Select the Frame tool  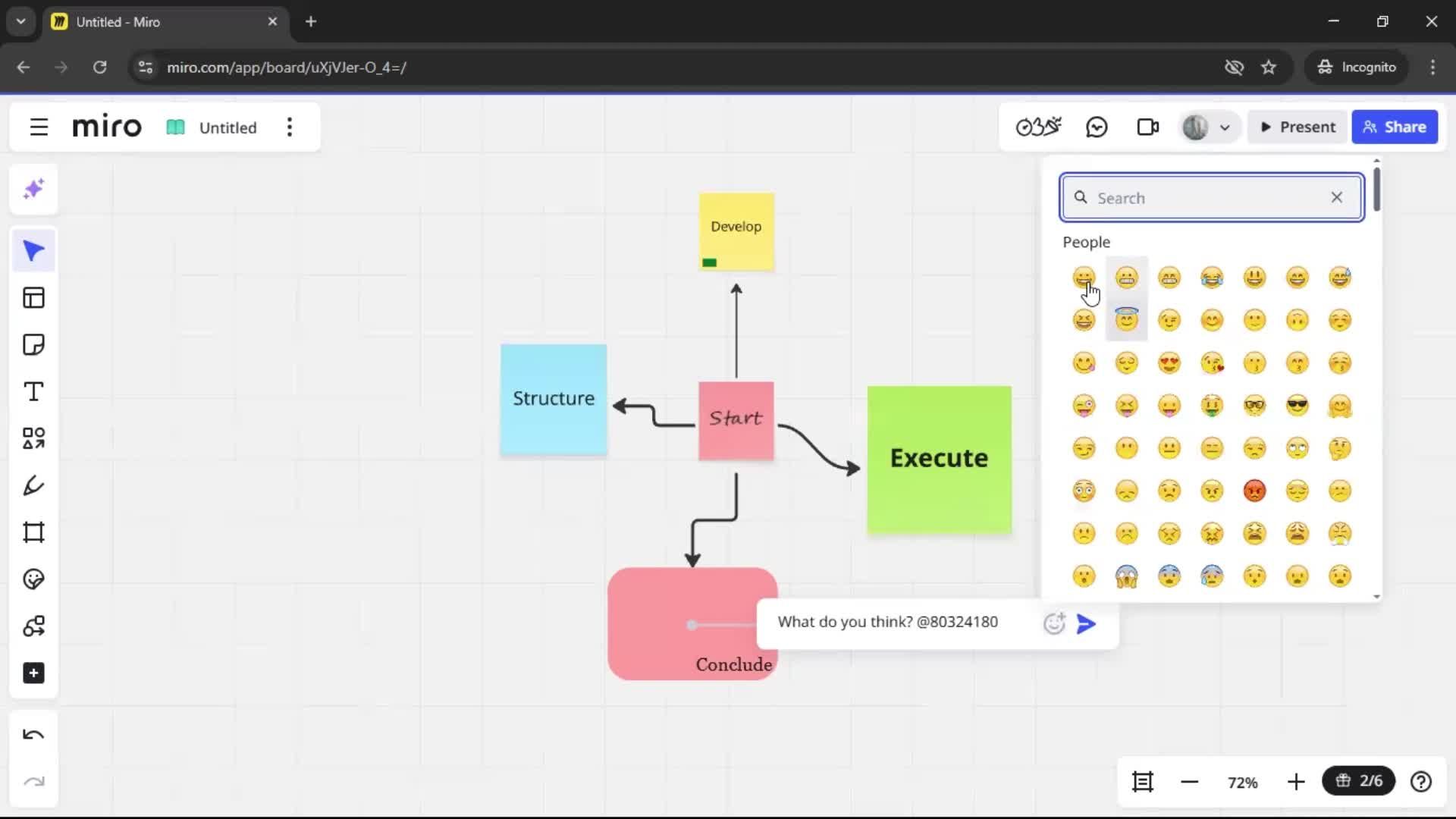pyautogui.click(x=33, y=532)
